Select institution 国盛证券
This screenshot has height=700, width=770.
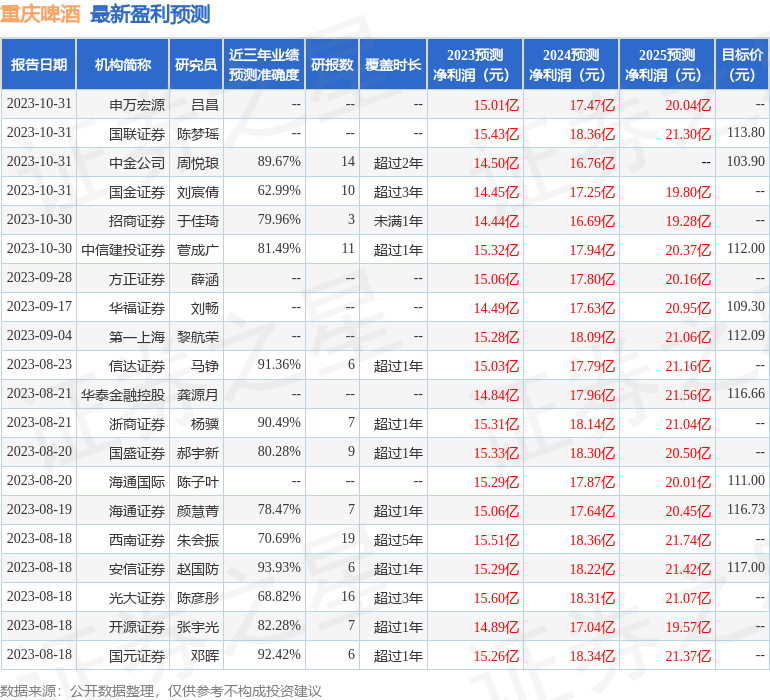click(137, 453)
